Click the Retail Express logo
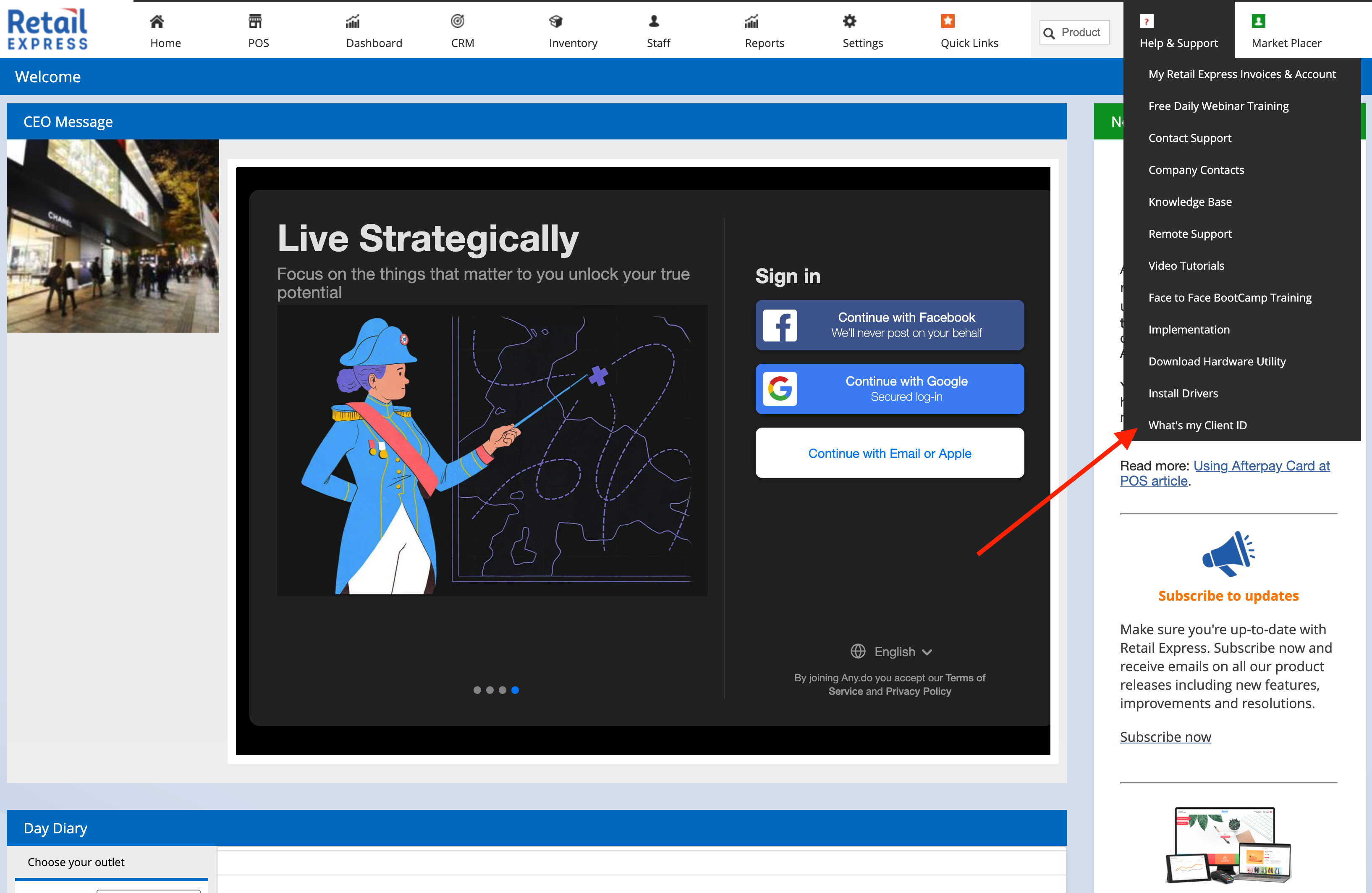 pos(47,29)
